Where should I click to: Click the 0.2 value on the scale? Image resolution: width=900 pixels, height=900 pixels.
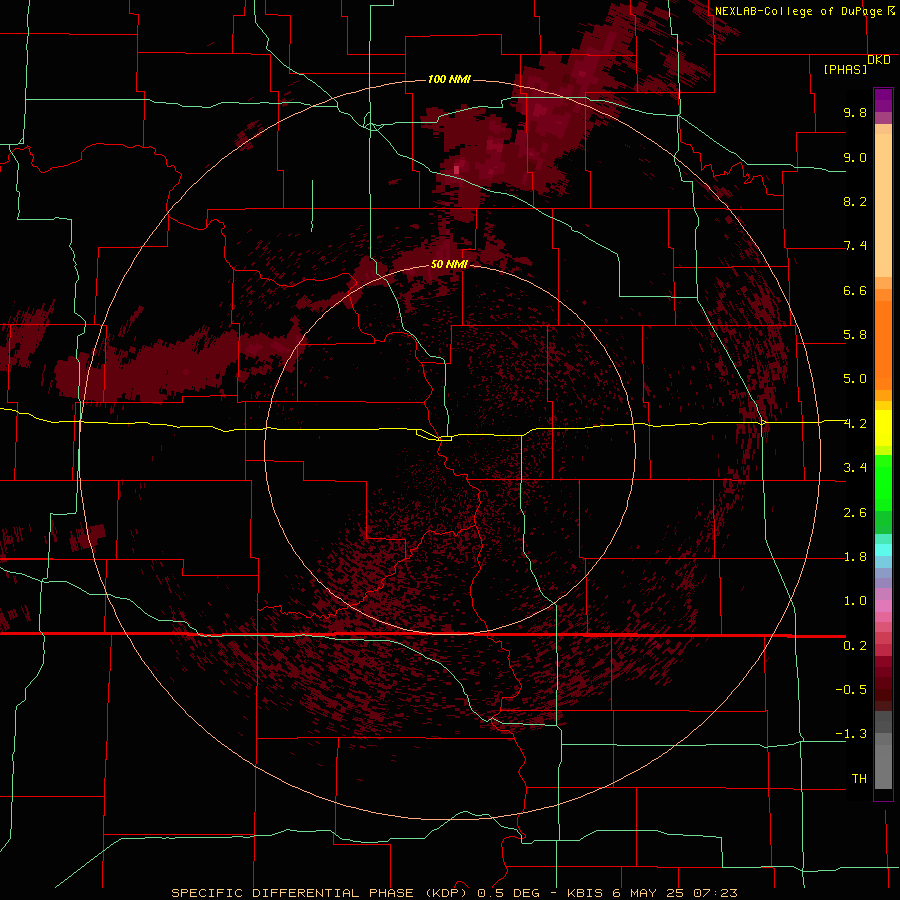coord(855,646)
